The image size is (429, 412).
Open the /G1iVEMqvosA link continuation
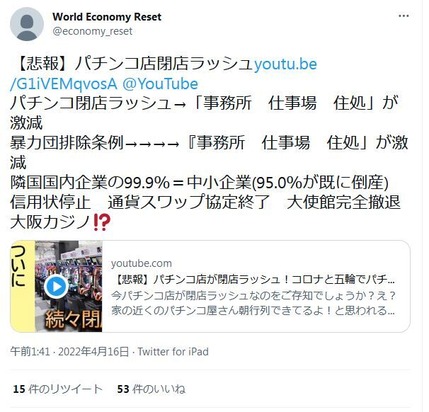64,84
